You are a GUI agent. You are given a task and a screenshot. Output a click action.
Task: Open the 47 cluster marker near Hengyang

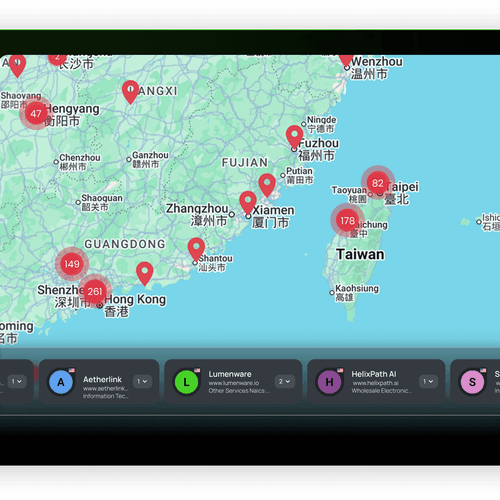[36, 113]
